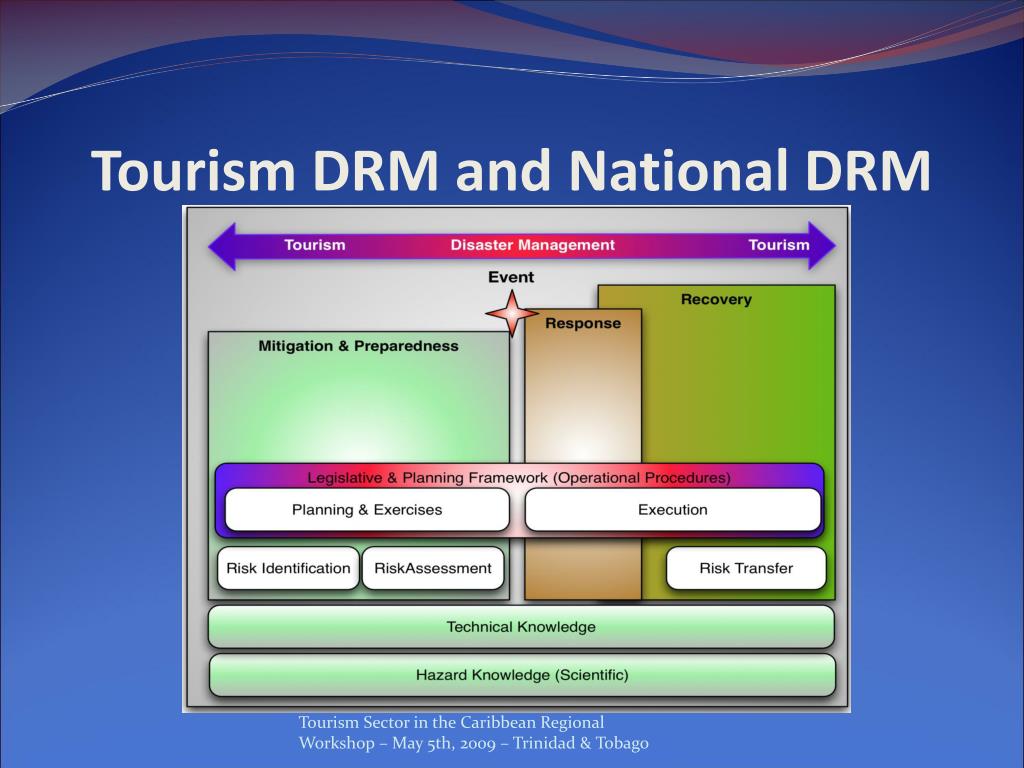
Task: Click the left arrowhead of the purple banner
Action: point(223,246)
